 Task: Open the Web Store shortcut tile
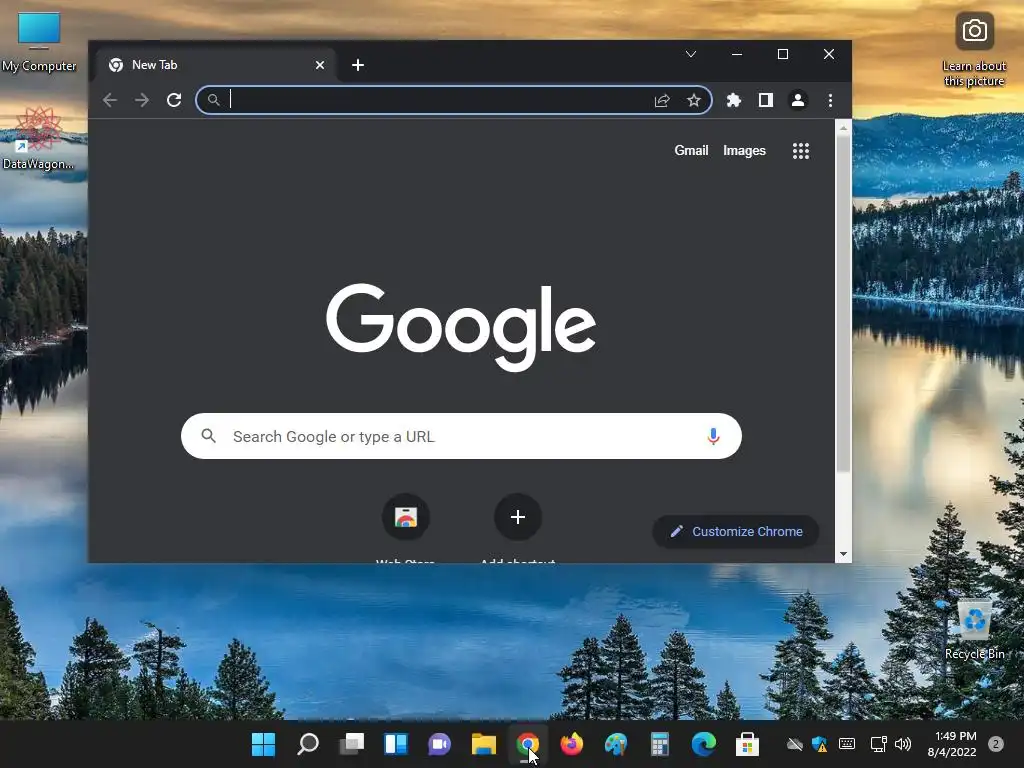pyautogui.click(x=406, y=517)
